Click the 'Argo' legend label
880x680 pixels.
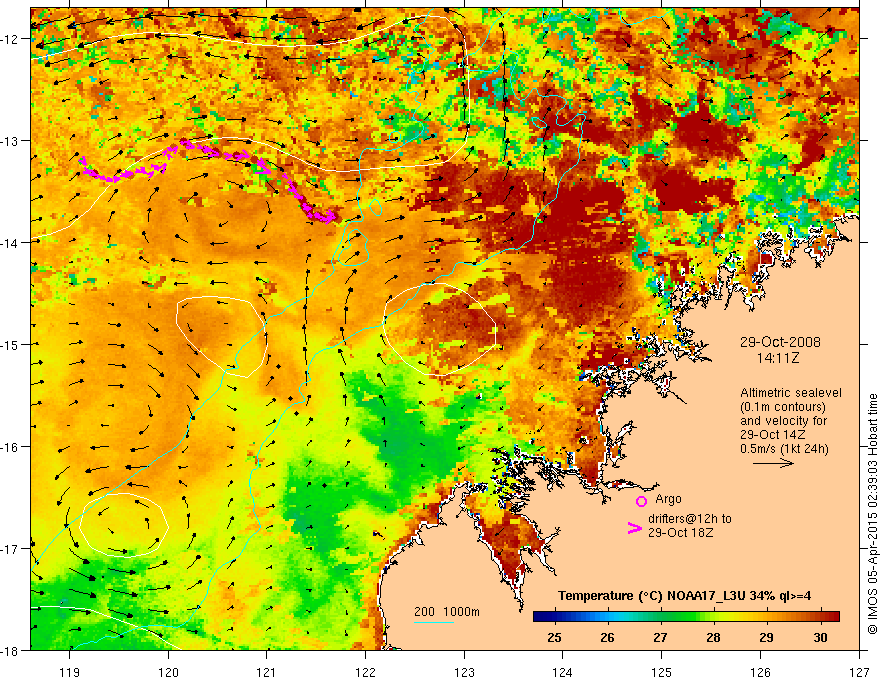[668, 499]
